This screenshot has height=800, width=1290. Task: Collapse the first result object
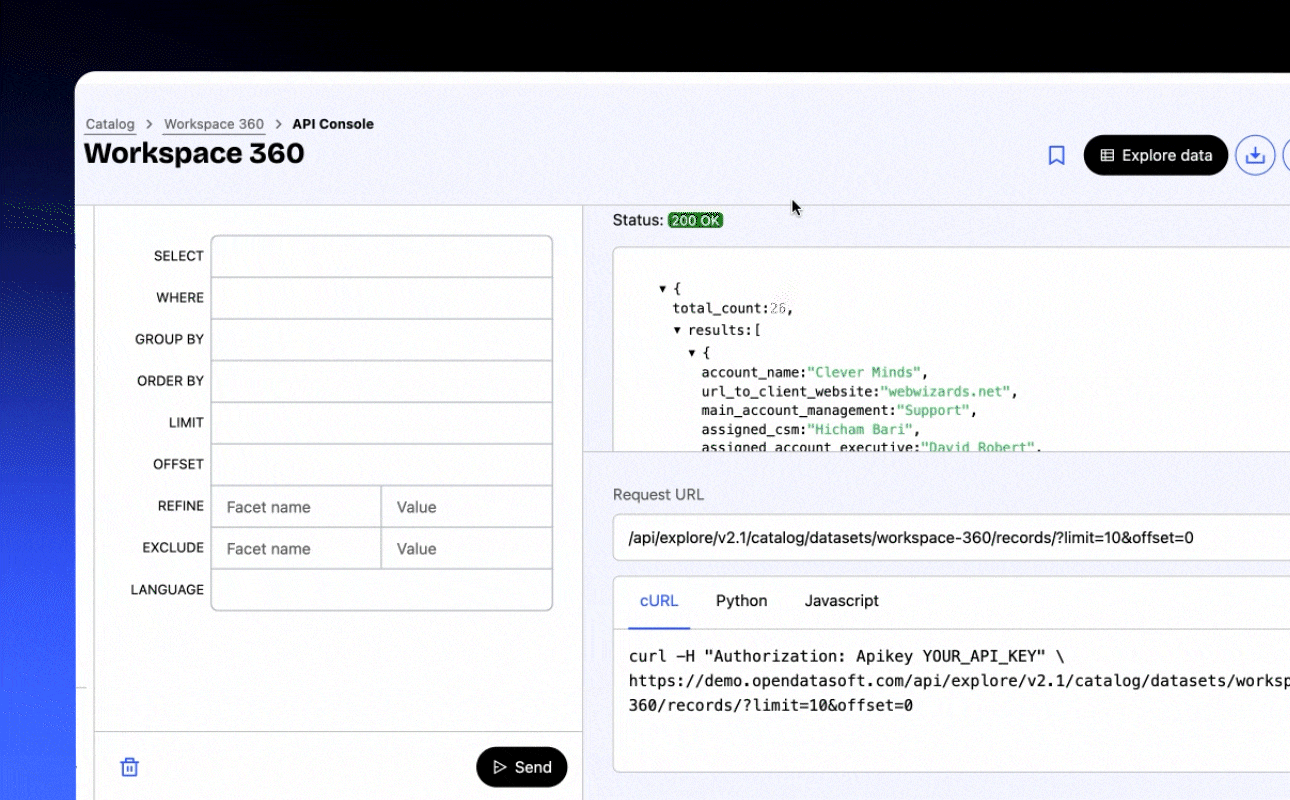pos(692,353)
